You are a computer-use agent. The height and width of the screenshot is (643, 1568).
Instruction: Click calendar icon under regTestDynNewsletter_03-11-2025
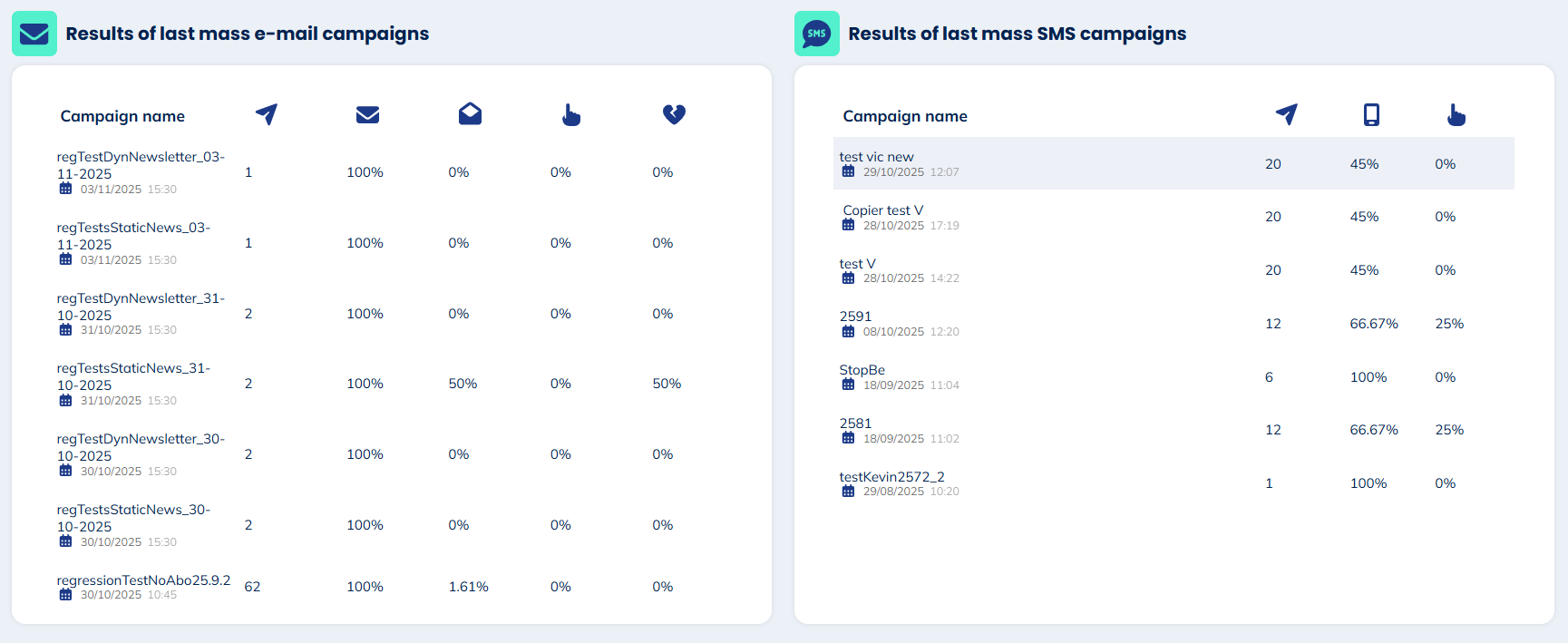65,189
